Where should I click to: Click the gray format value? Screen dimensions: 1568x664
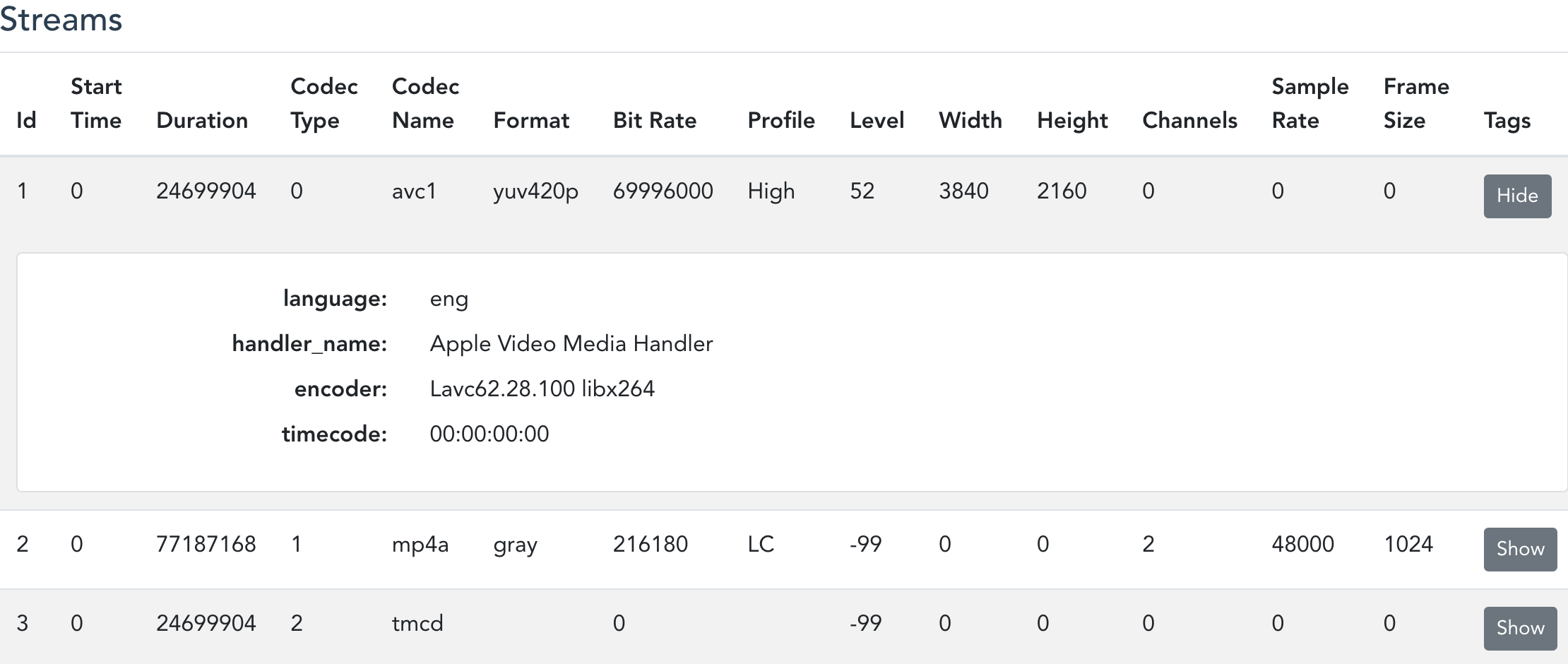click(515, 545)
